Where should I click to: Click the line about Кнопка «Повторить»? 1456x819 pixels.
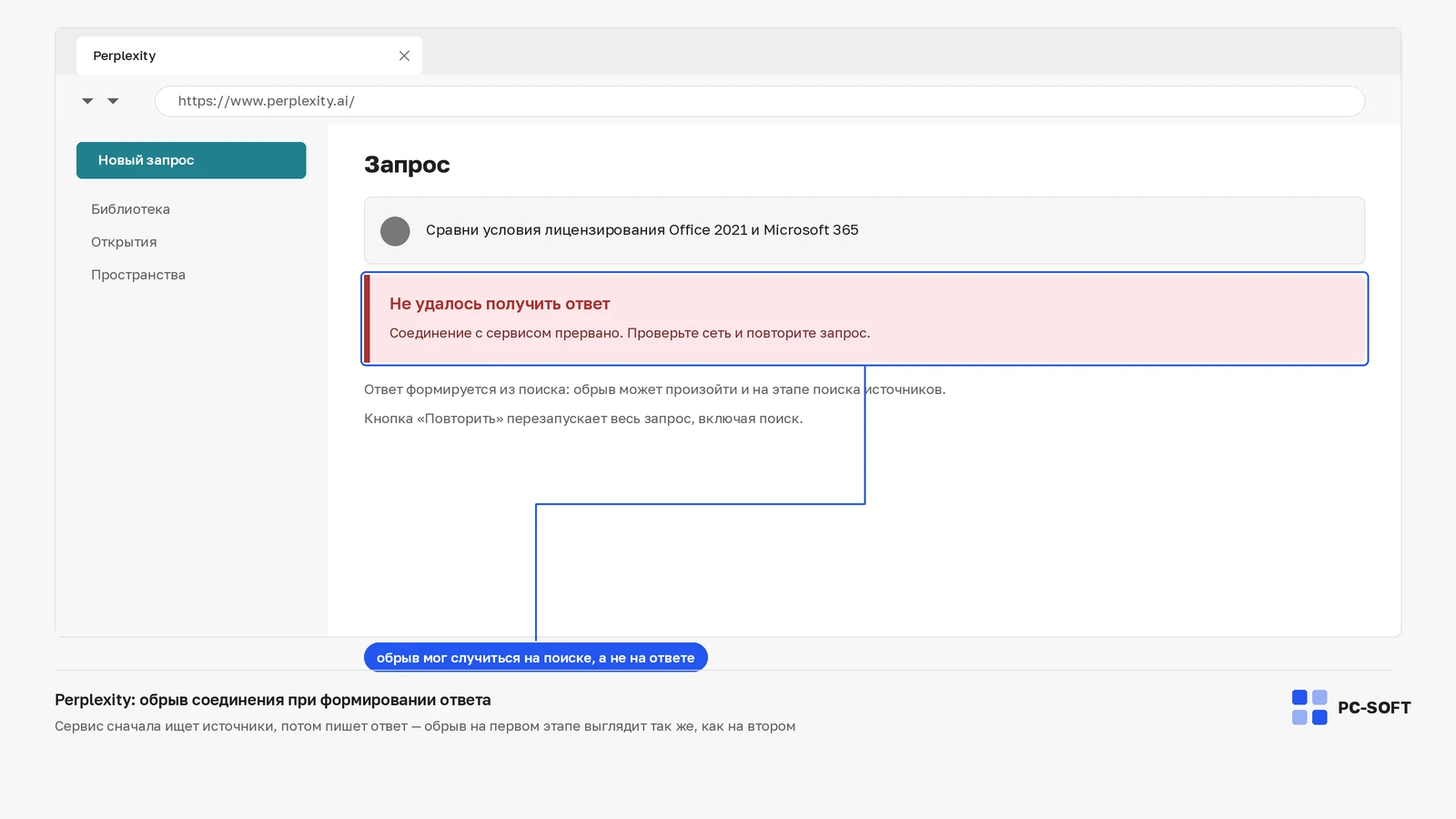point(583,419)
